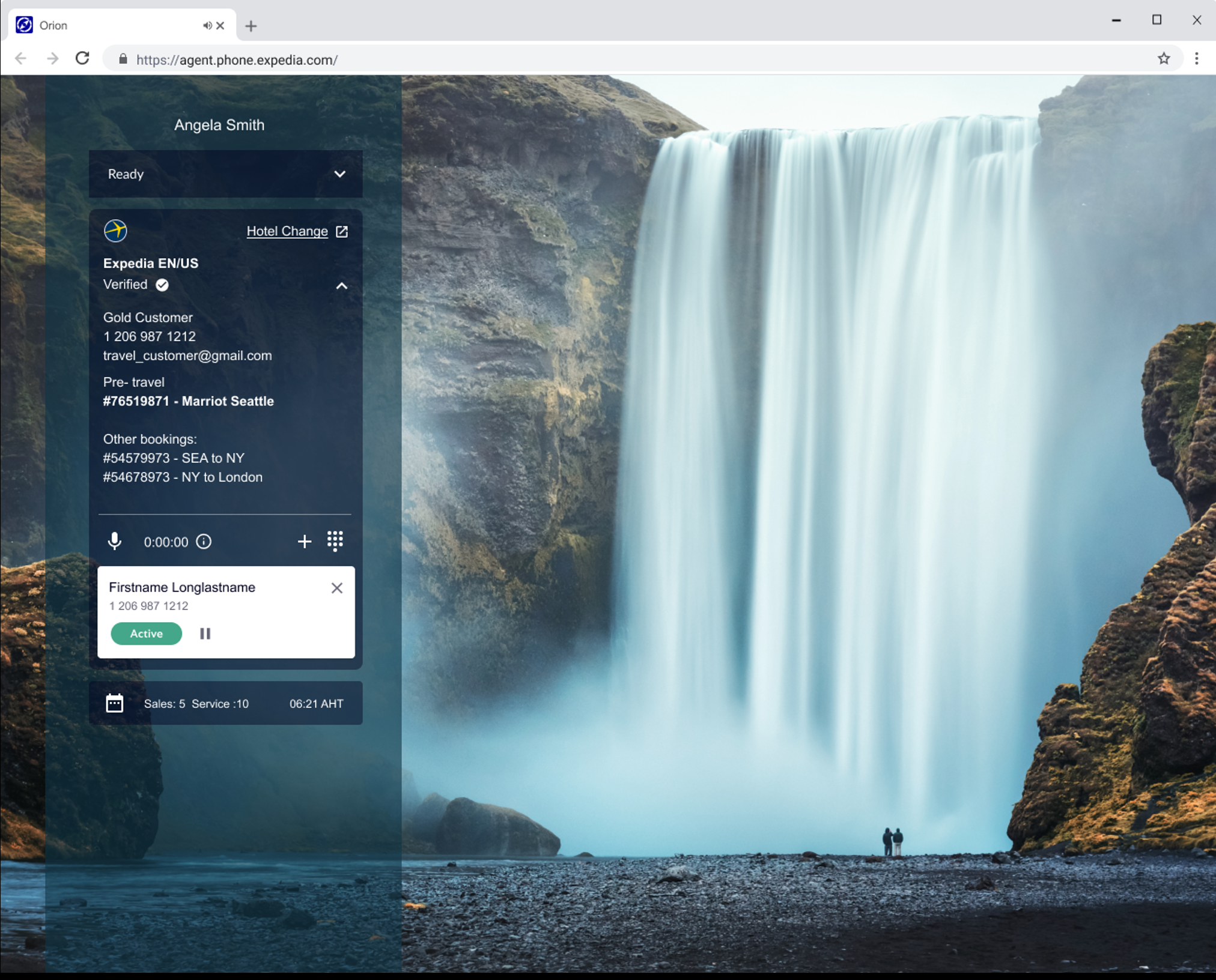Mute audio on the Orion tab speaker icon
Screen dimensions: 1216x980
207,25
